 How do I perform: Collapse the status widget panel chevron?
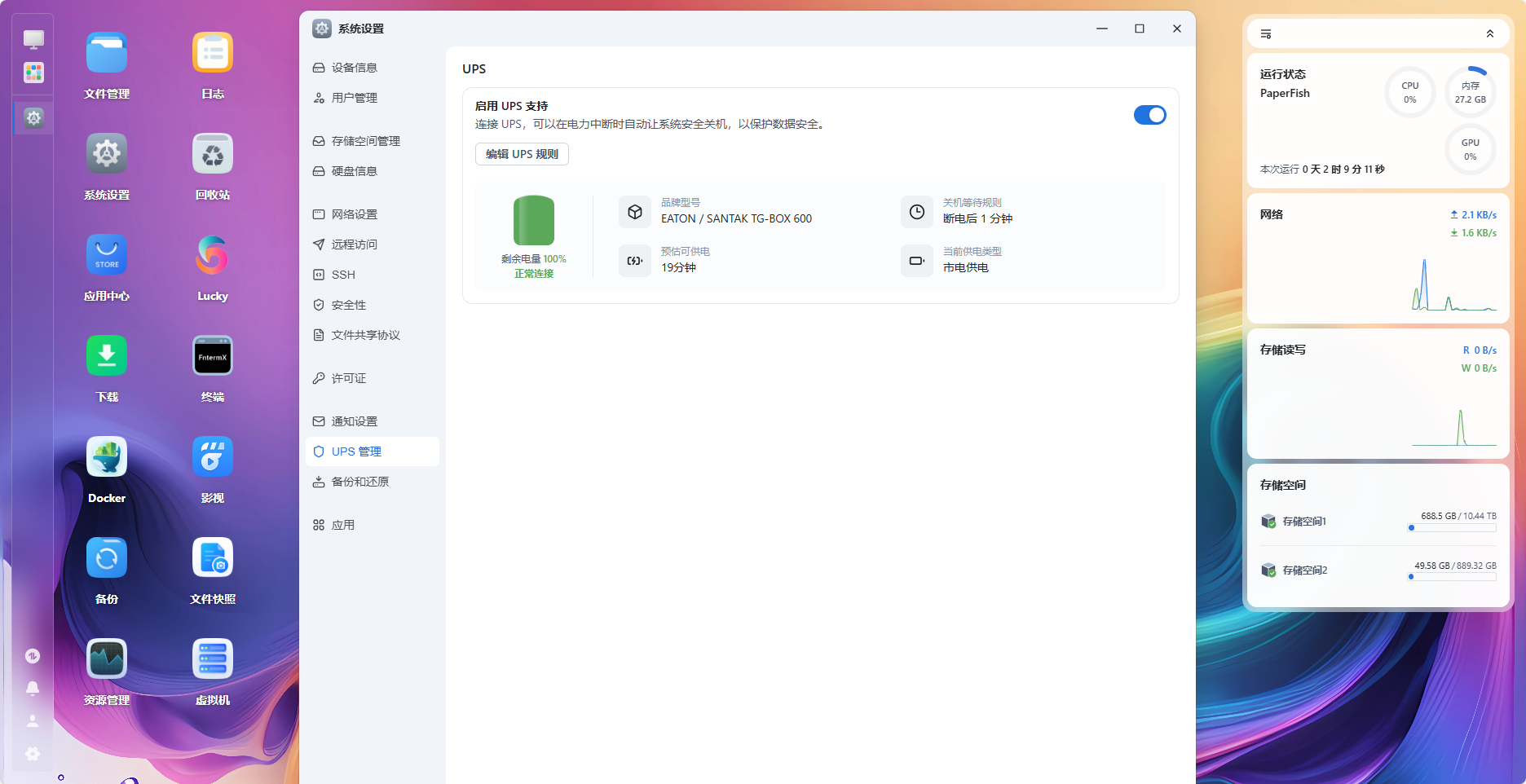1489,34
